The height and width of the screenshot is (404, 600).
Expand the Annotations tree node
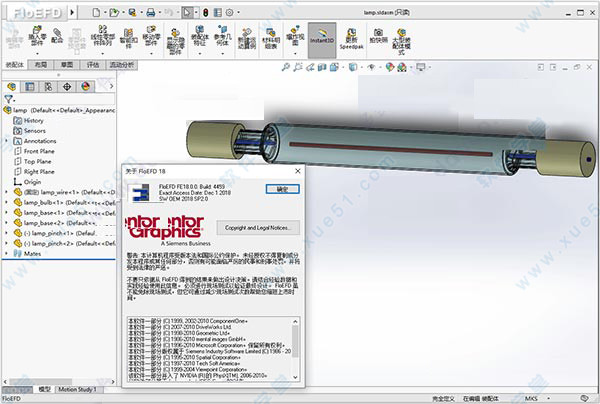[x=5, y=141]
